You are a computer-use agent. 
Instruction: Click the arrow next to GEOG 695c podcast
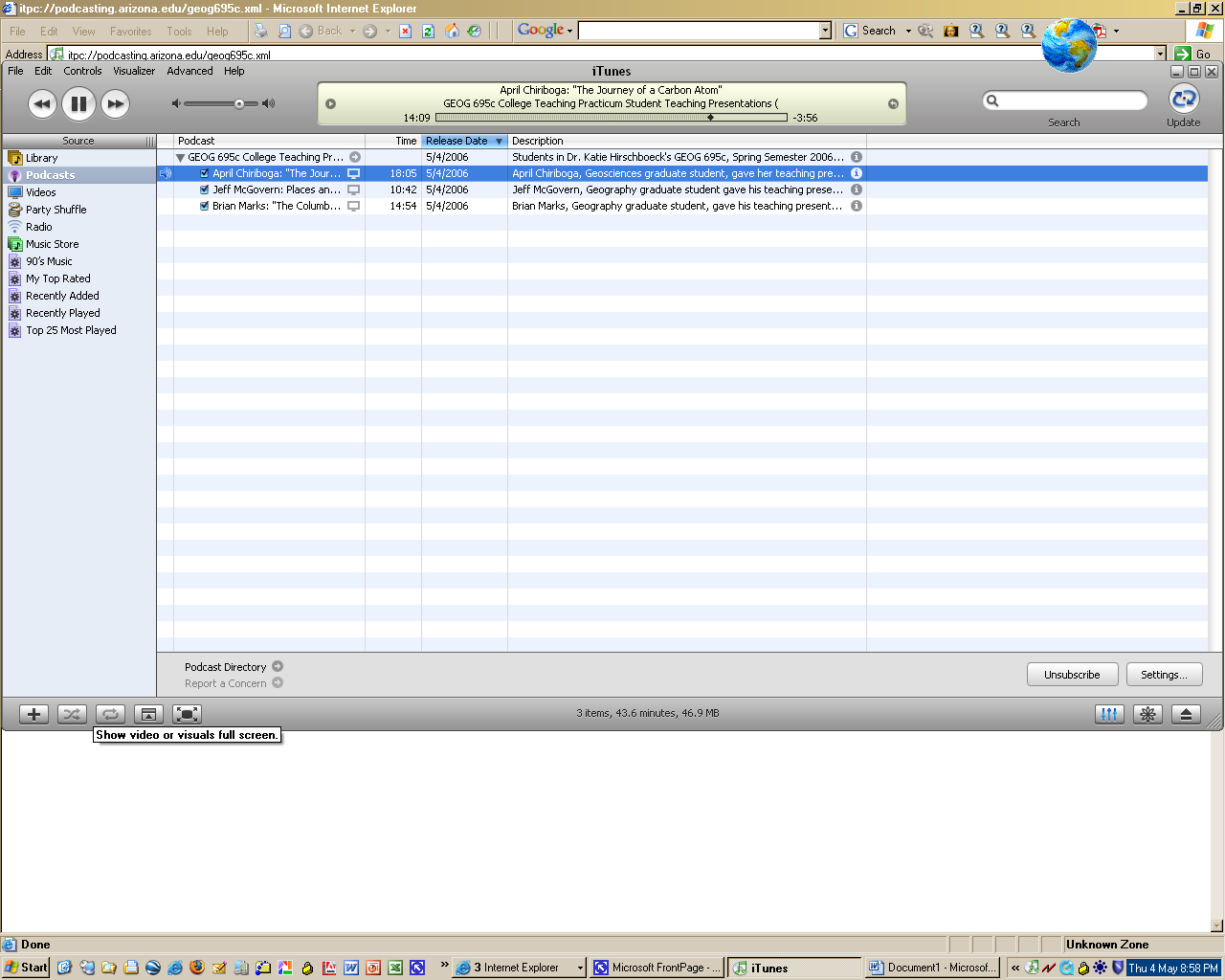pyautogui.click(x=355, y=157)
